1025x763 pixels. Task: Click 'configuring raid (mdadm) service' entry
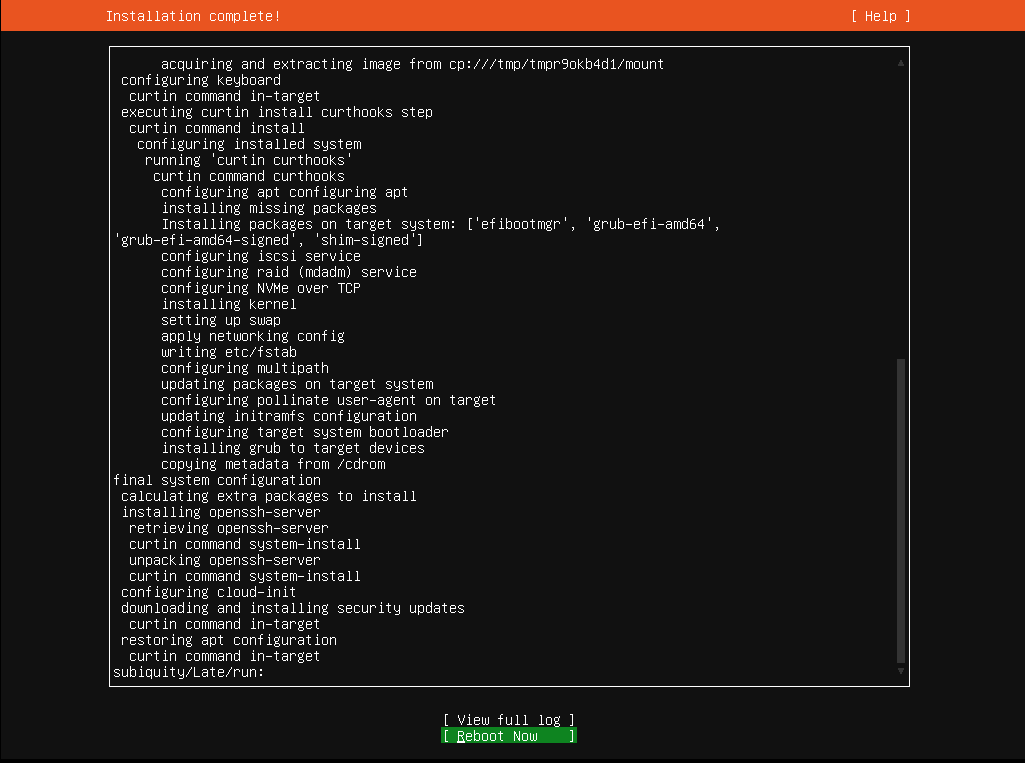pos(289,273)
